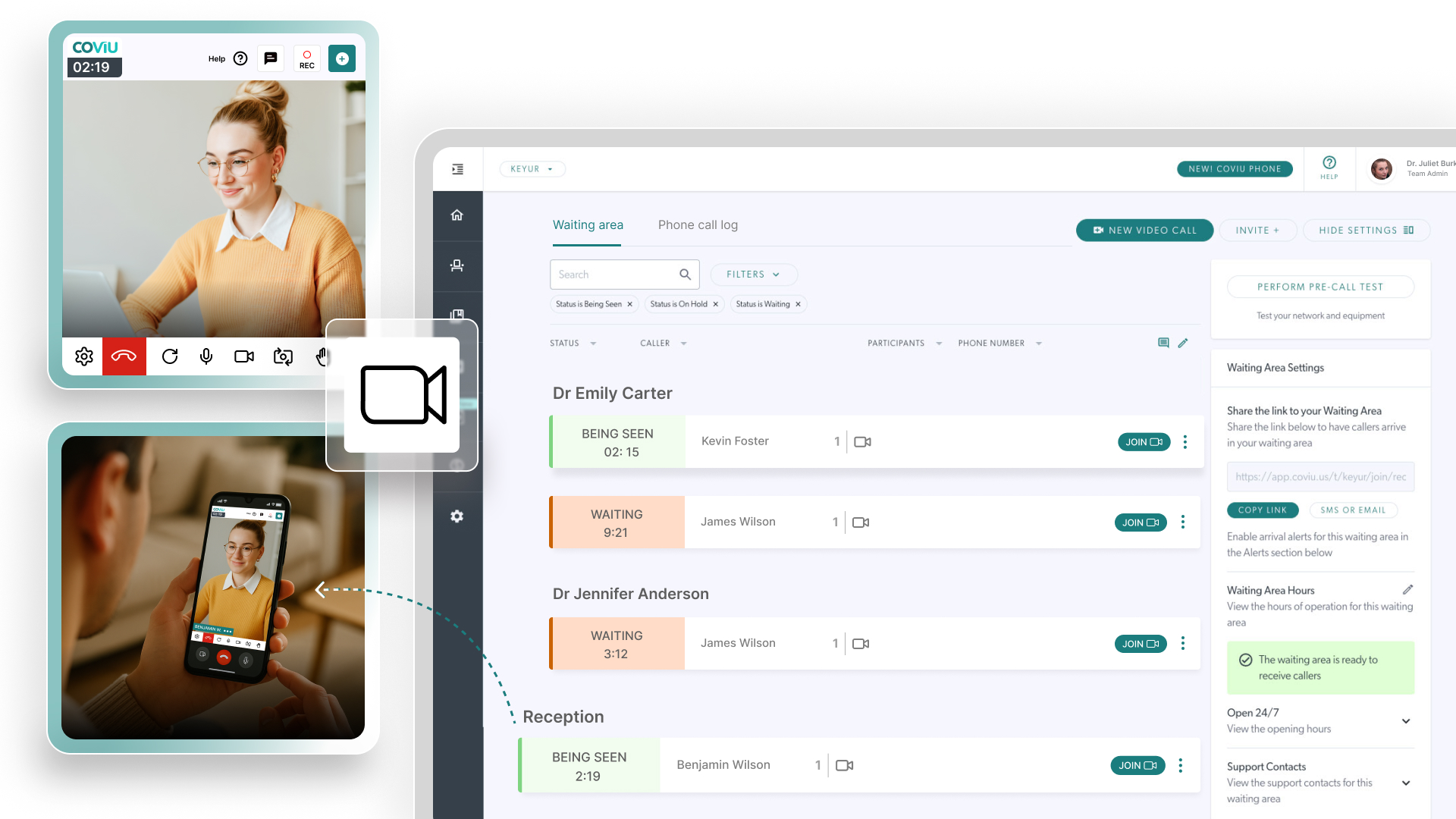
Task: Select the Waiting area tab
Action: (588, 225)
